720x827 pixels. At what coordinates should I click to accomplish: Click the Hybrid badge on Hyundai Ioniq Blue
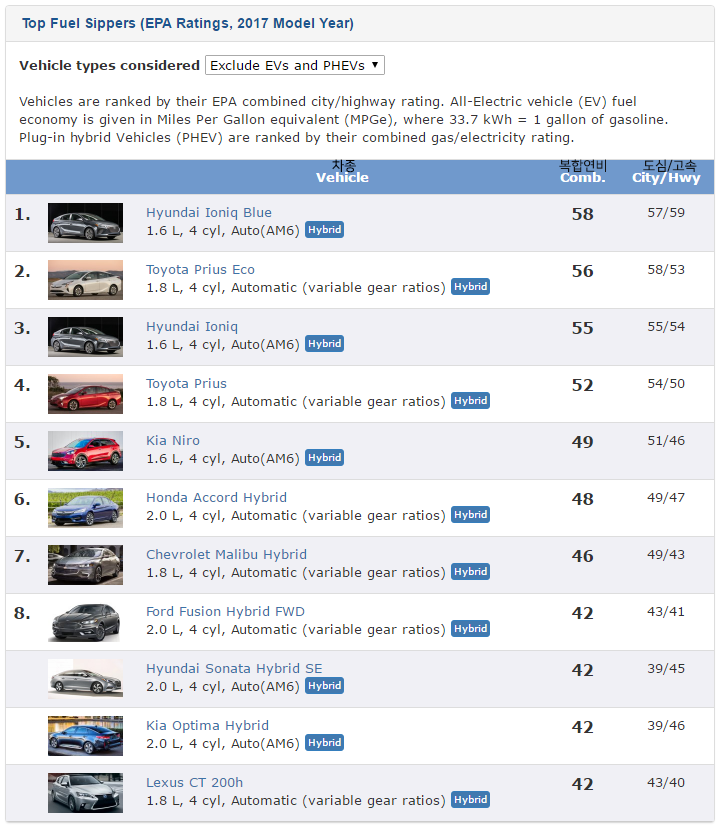point(324,230)
